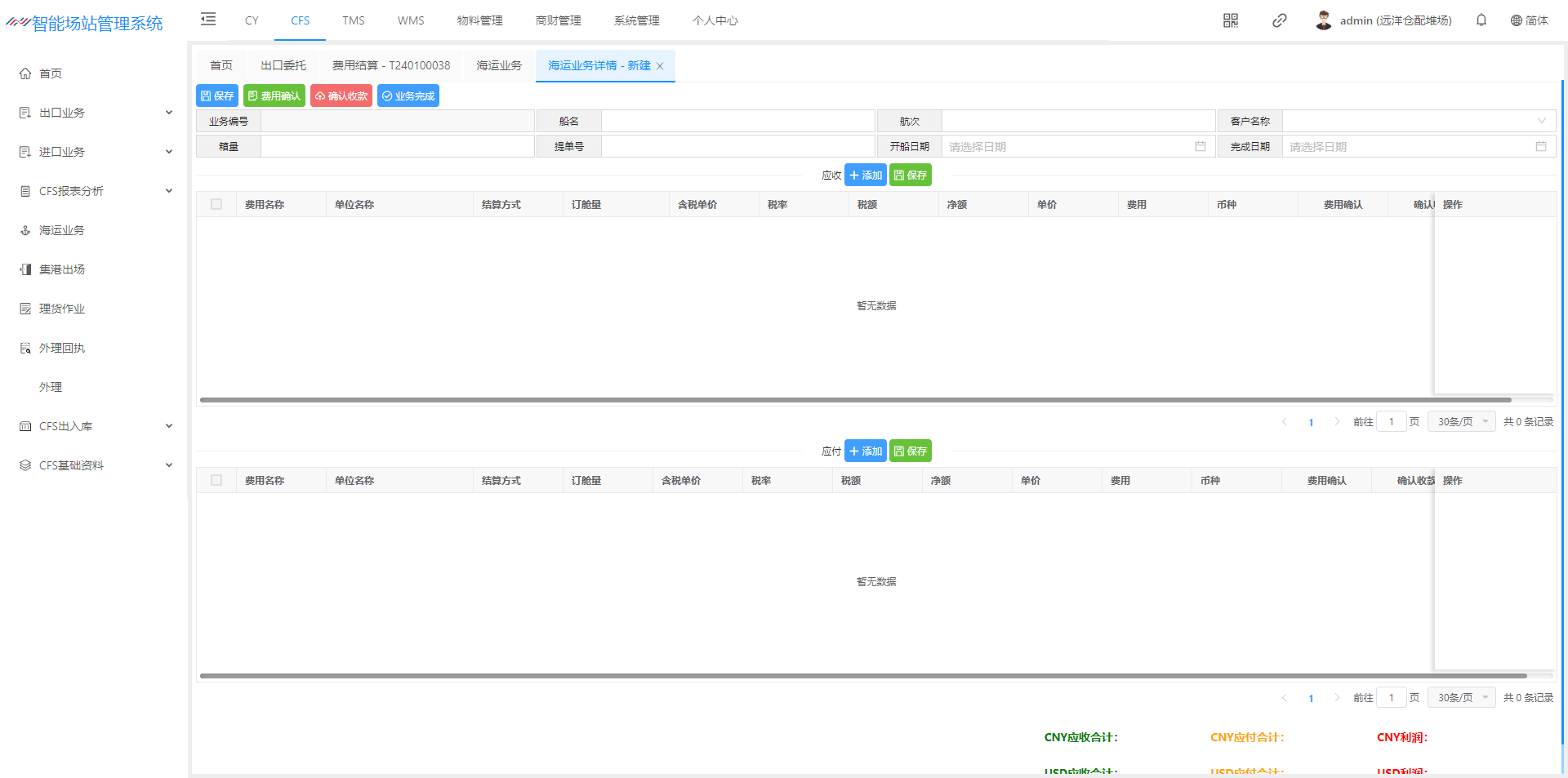Toggle select-all checkbox in 应付 table

point(216,480)
